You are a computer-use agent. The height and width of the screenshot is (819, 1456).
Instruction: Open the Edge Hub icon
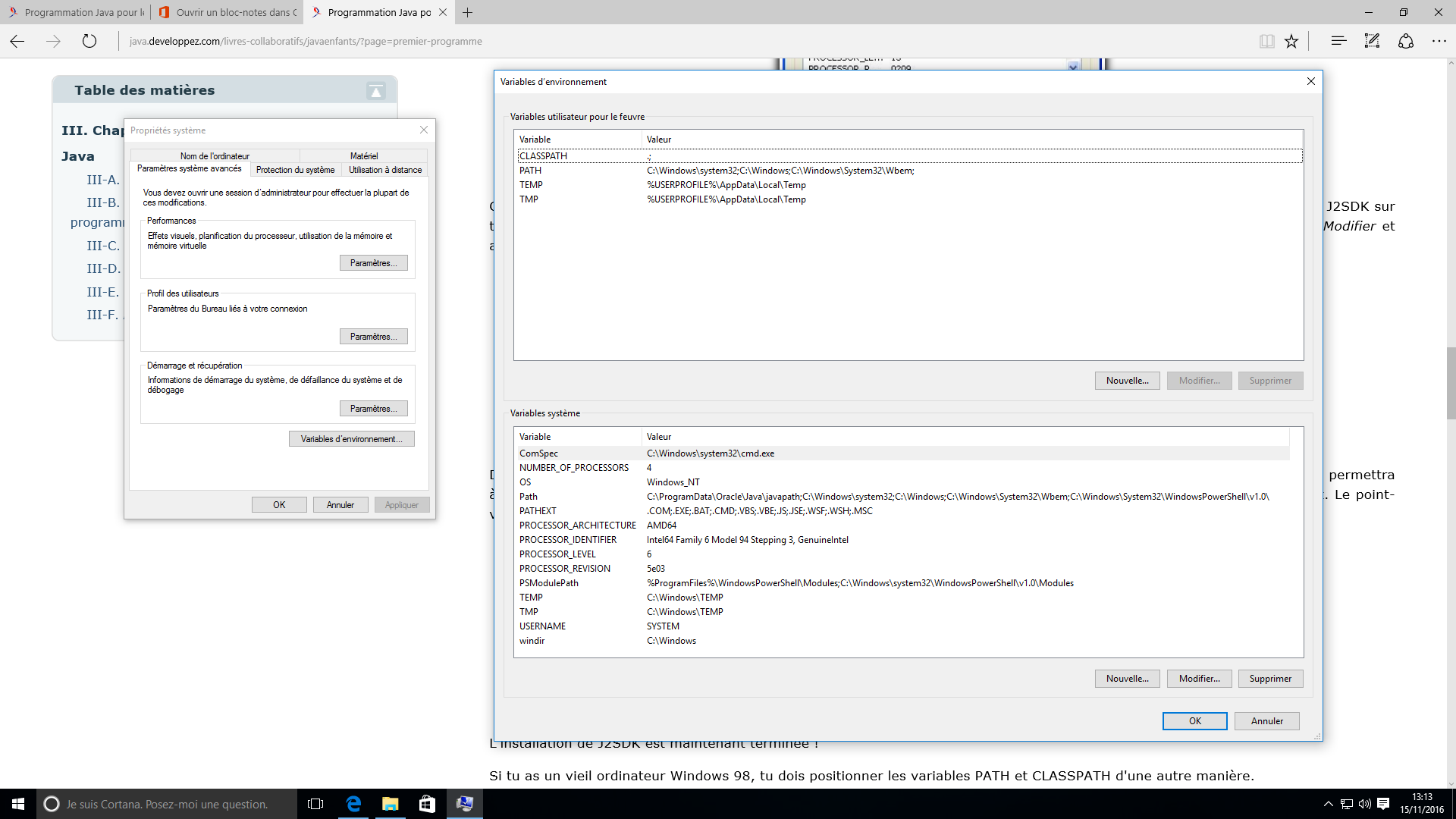[1338, 42]
